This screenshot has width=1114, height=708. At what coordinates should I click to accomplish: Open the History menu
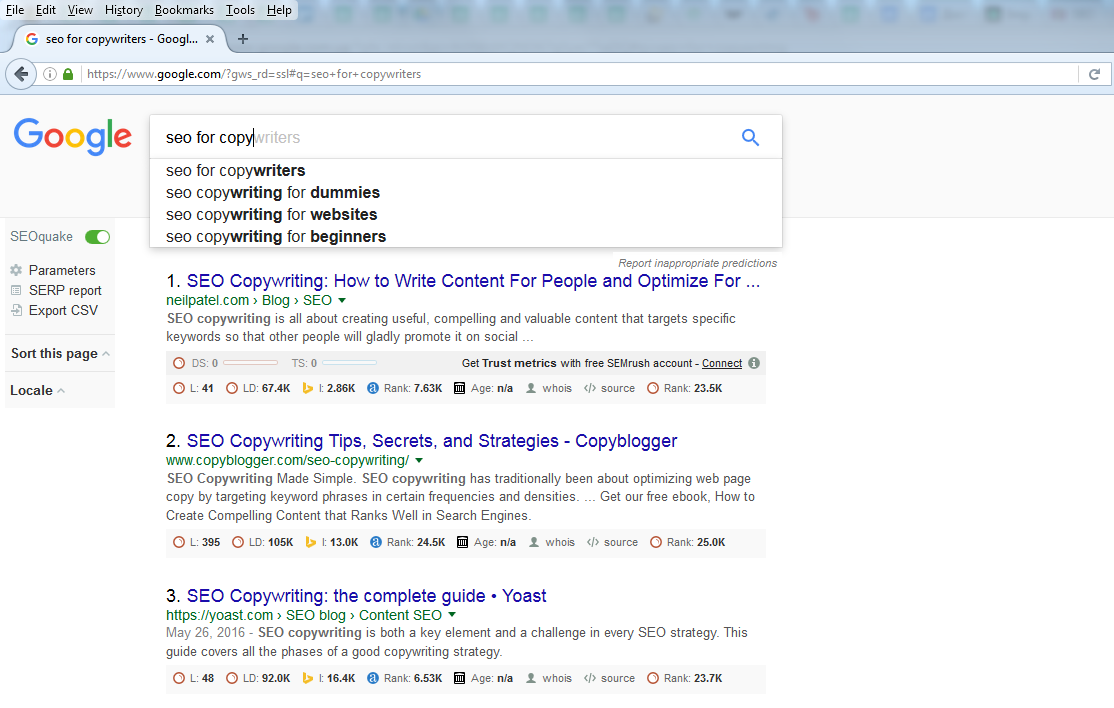point(124,10)
